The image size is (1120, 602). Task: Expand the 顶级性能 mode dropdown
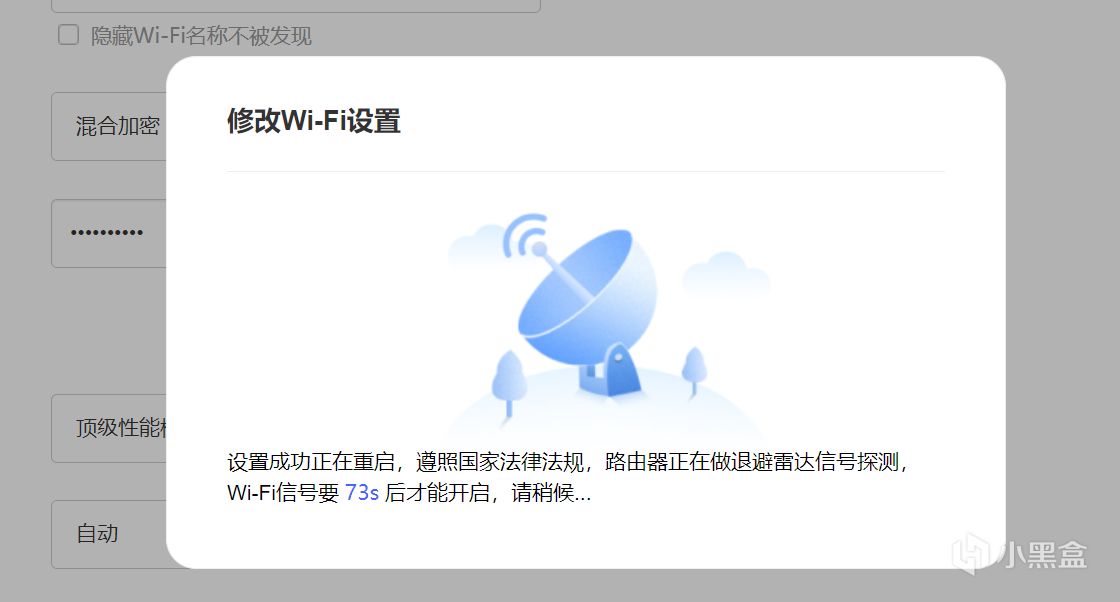pos(109,428)
